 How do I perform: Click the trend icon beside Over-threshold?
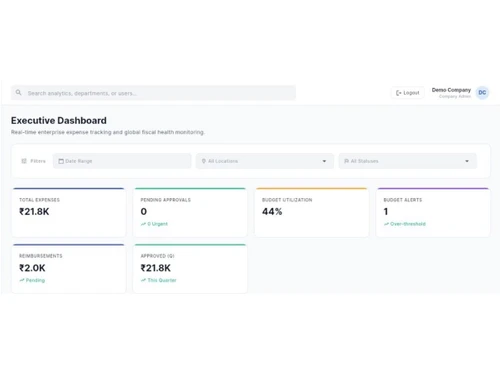(386, 224)
